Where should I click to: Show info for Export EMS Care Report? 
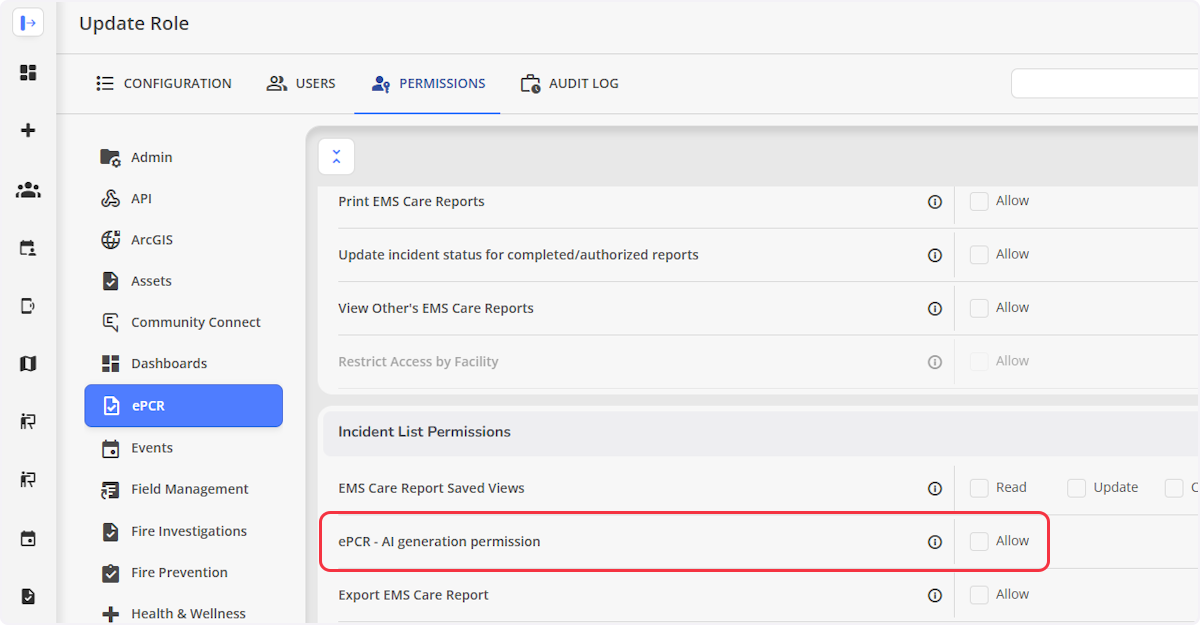935,595
